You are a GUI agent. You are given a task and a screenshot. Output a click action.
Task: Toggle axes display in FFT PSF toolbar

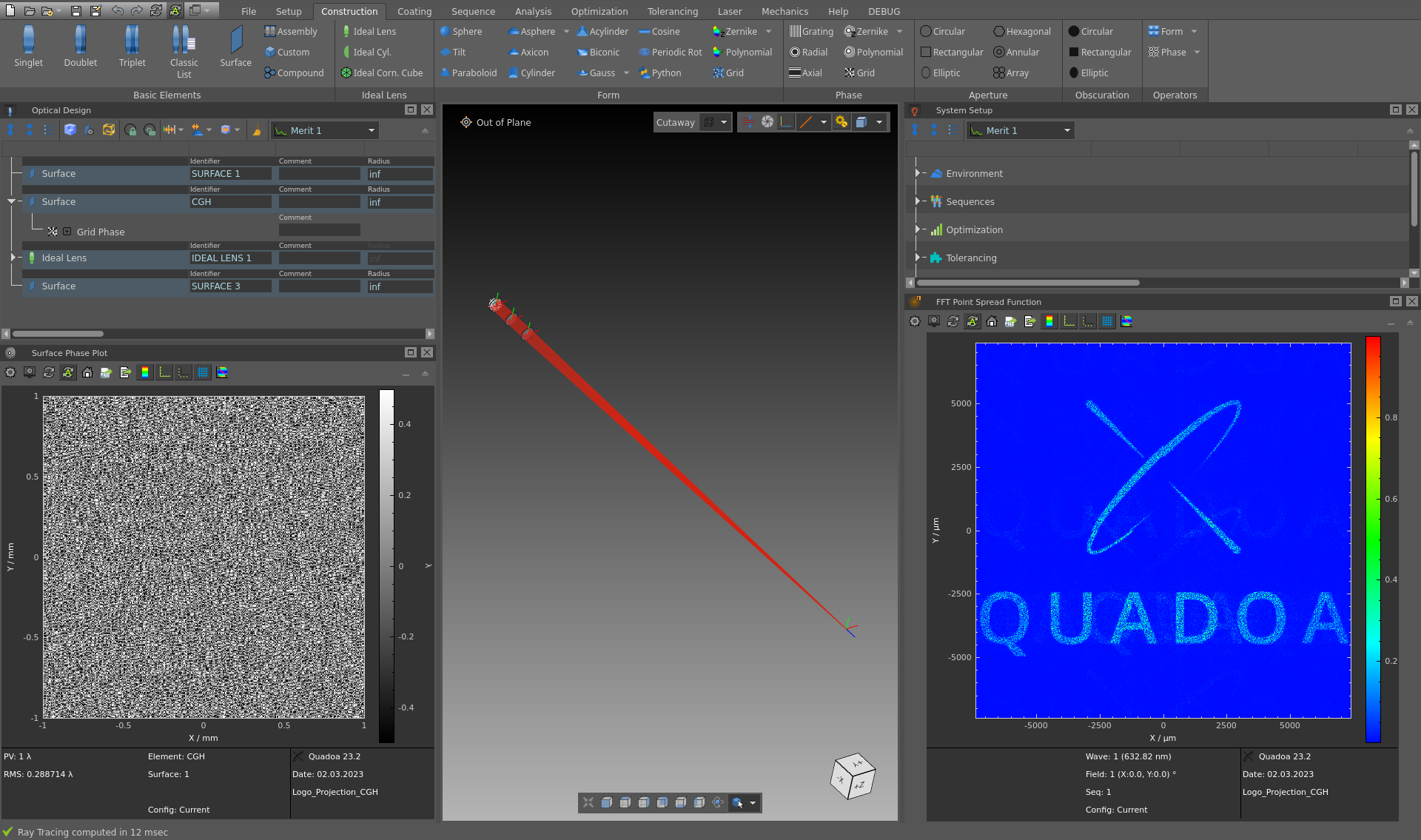coord(1069,321)
